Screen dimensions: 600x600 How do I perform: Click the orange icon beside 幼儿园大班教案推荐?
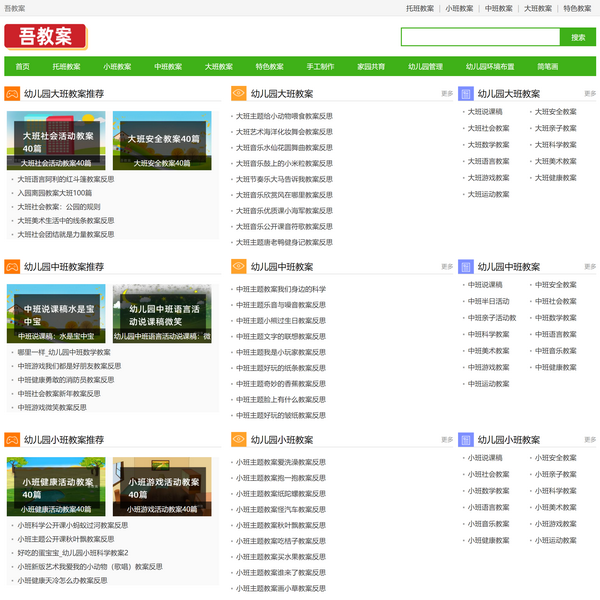coord(12,94)
